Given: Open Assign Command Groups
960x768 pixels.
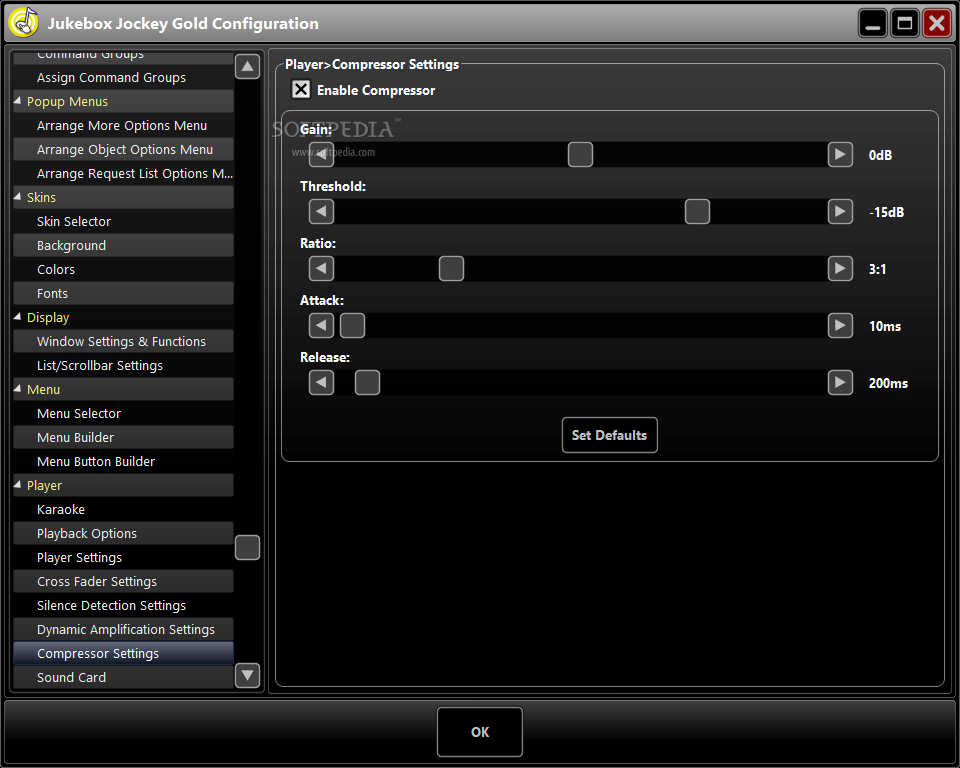Looking at the screenshot, I should click(x=123, y=78).
